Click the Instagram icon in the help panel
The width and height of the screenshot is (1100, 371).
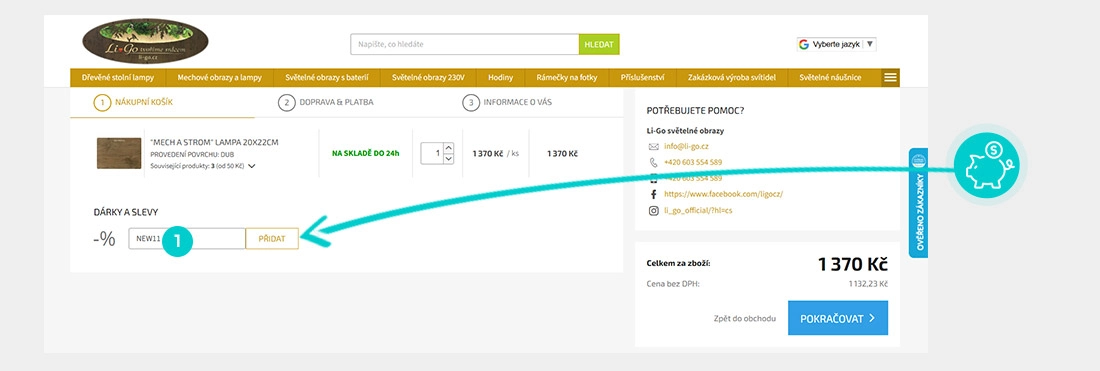click(x=654, y=210)
